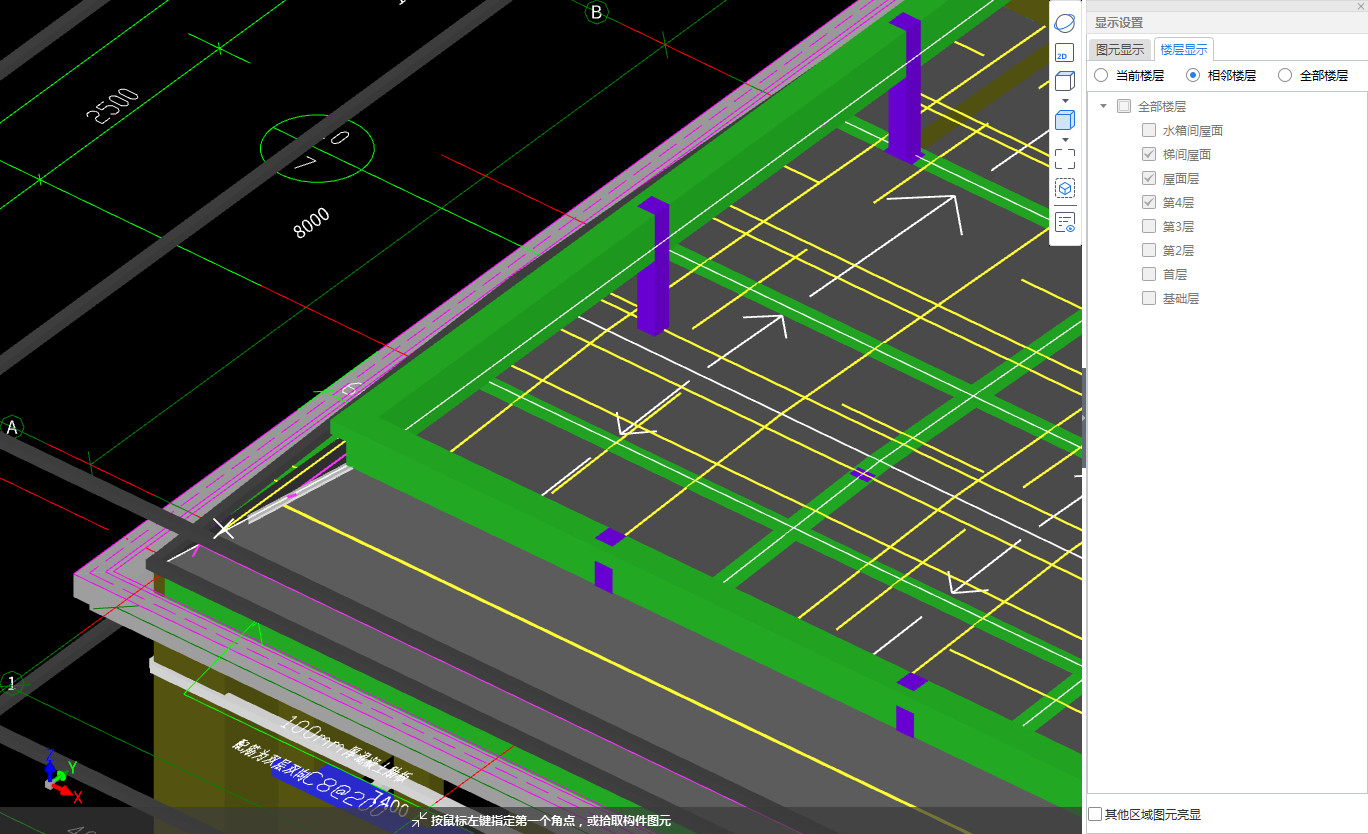Toggle the 屋面层 checkbox

point(1149,178)
